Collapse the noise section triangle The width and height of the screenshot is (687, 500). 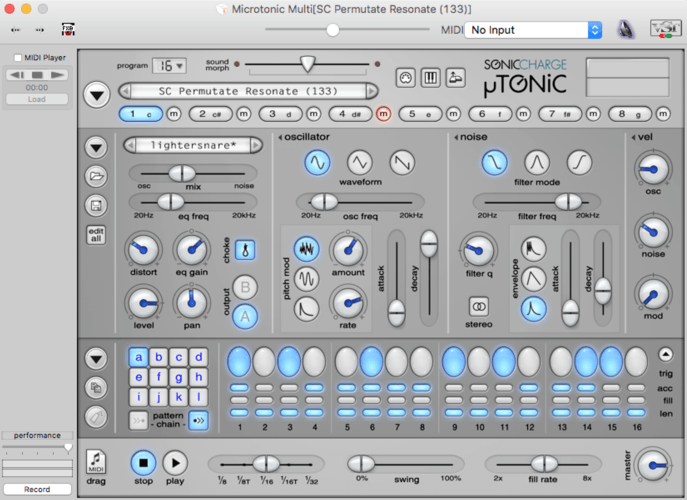click(456, 137)
